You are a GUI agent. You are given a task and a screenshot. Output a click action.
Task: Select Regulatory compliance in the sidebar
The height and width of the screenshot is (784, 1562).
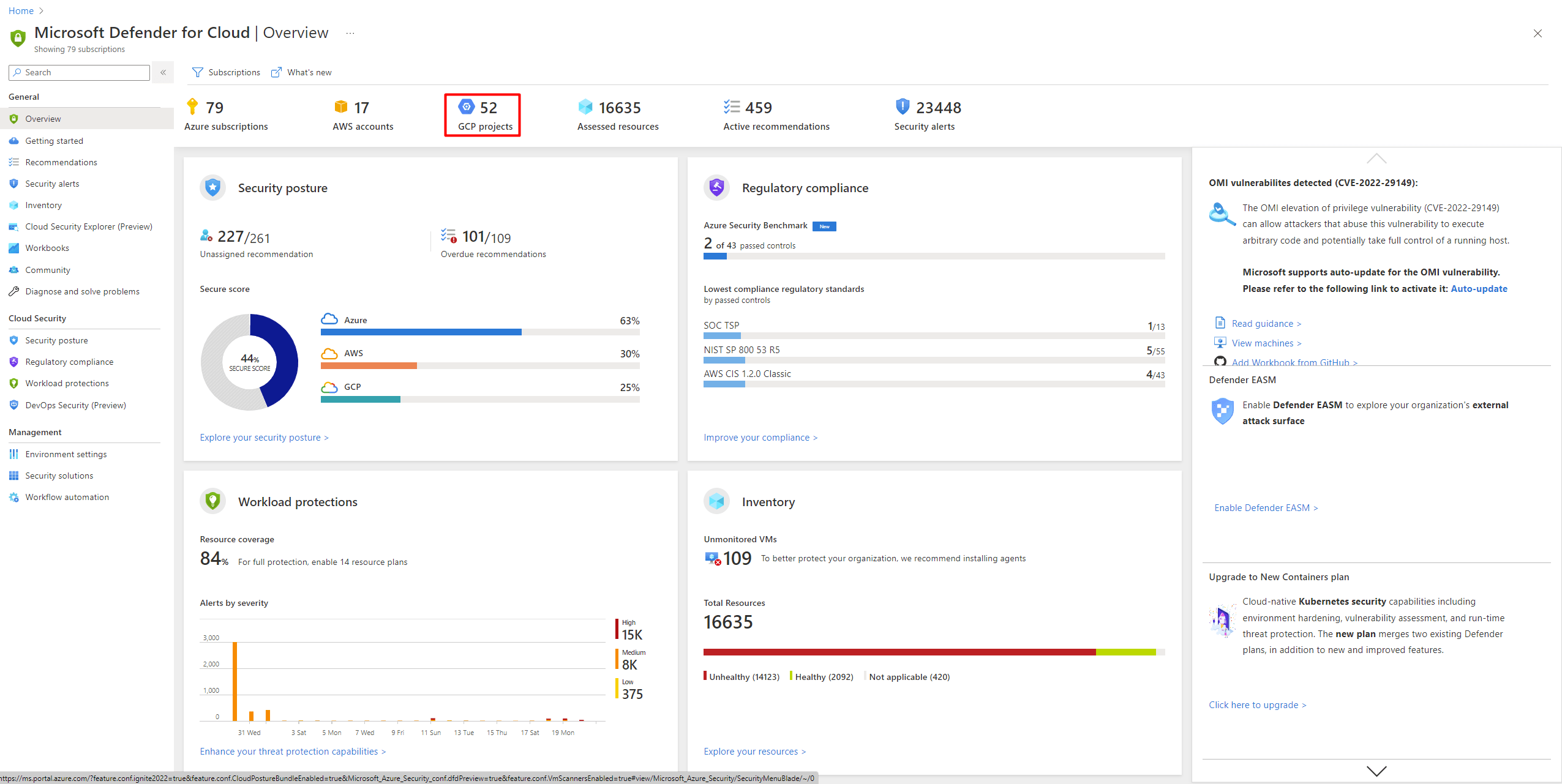tap(69, 362)
